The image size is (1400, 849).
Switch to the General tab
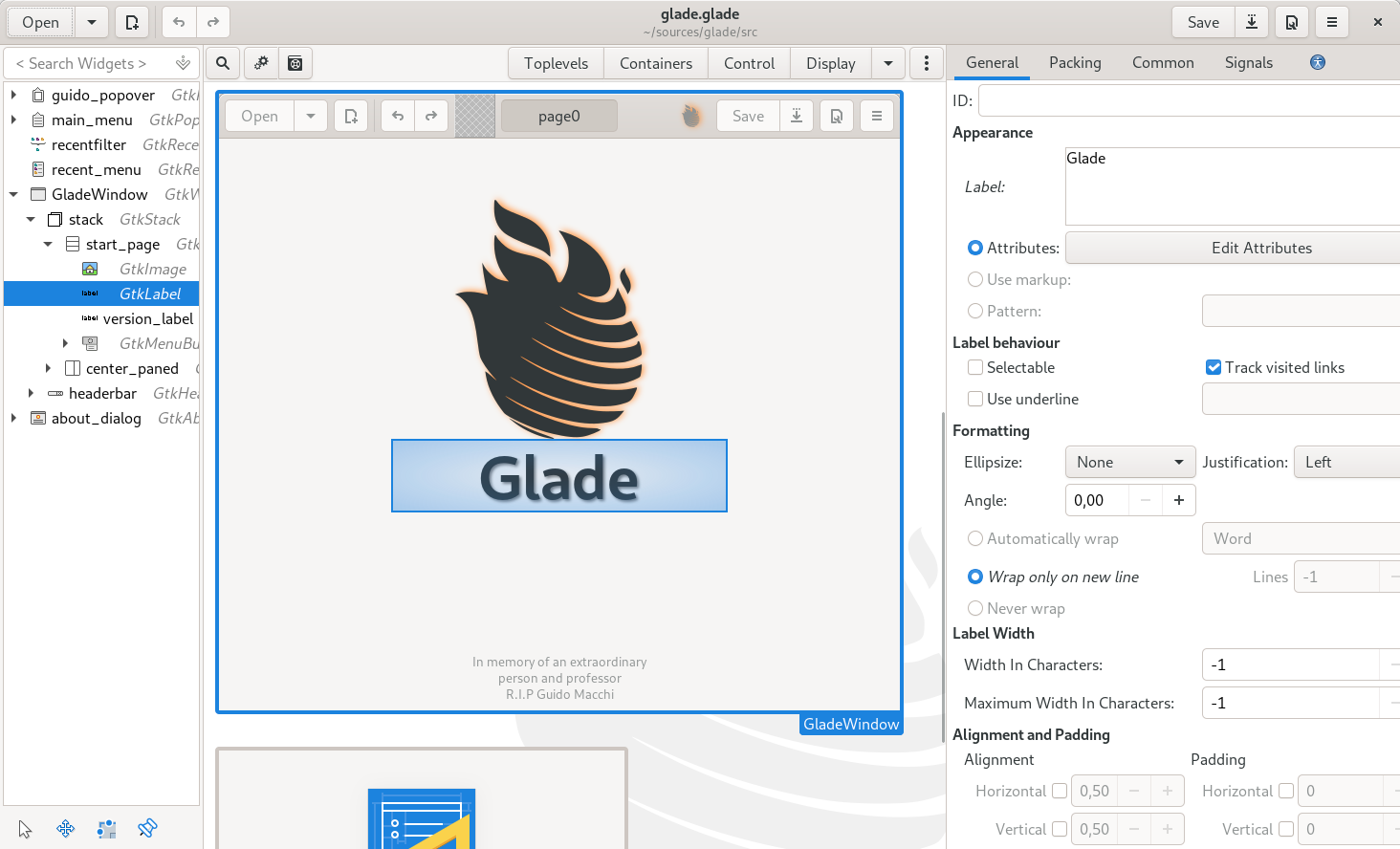992,62
